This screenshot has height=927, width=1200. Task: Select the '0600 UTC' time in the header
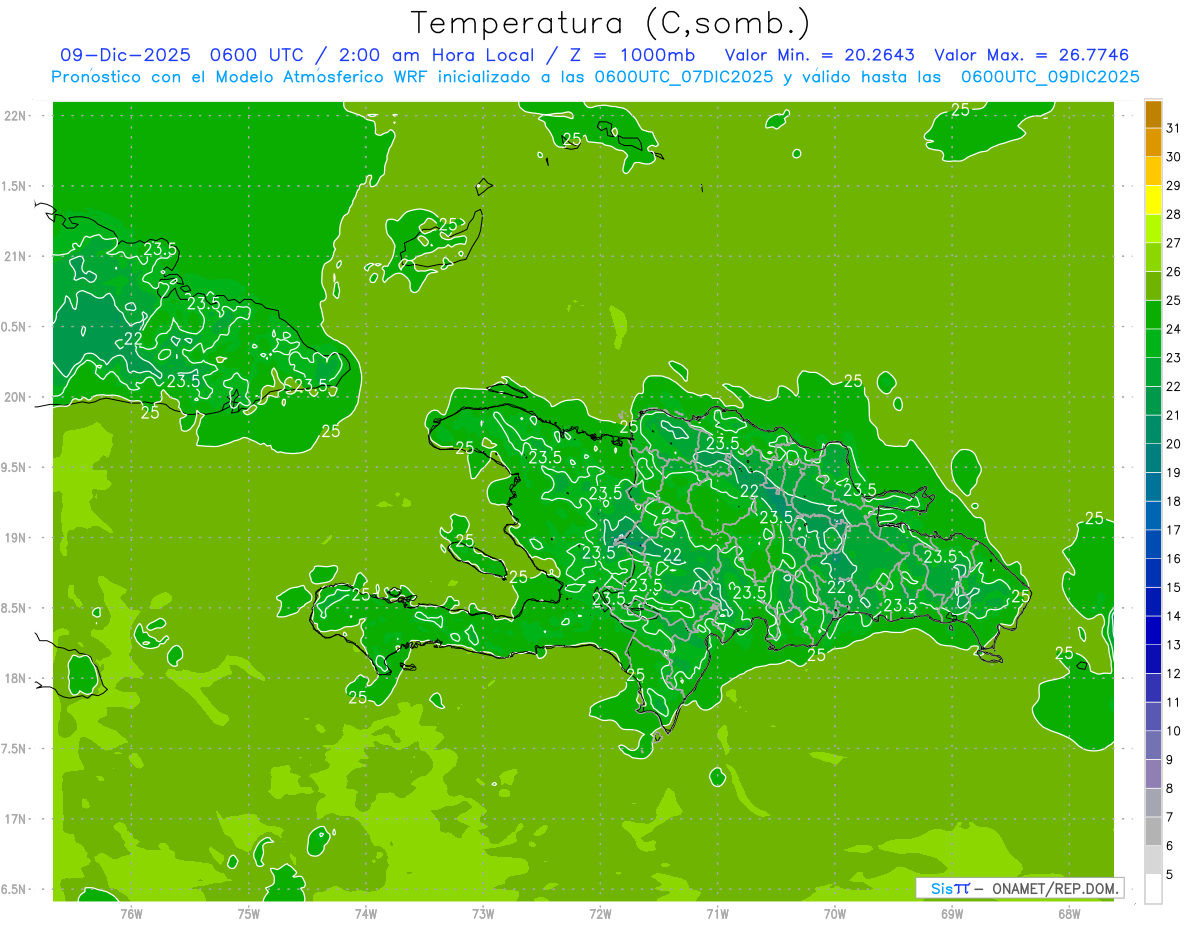pos(256,55)
